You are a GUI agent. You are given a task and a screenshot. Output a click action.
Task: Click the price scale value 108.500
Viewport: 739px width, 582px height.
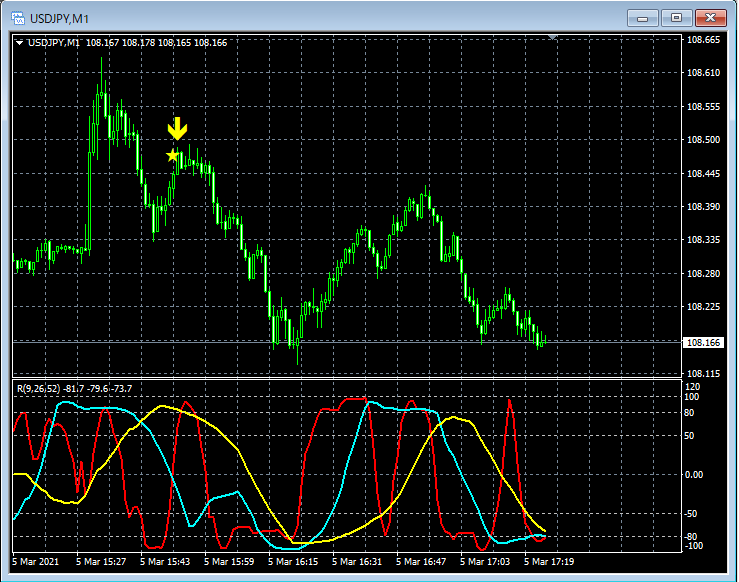[703, 139]
